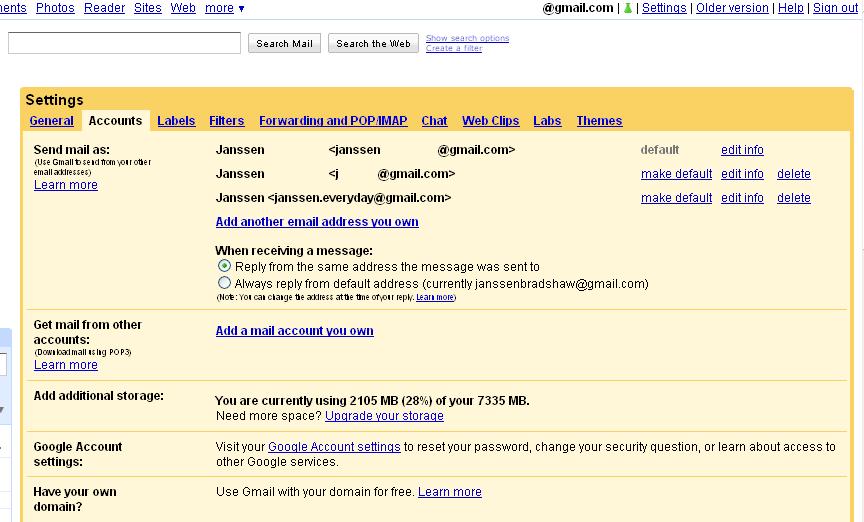This screenshot has height=522, width=864.
Task: Click 'Show search options' link
Action: [x=467, y=38]
